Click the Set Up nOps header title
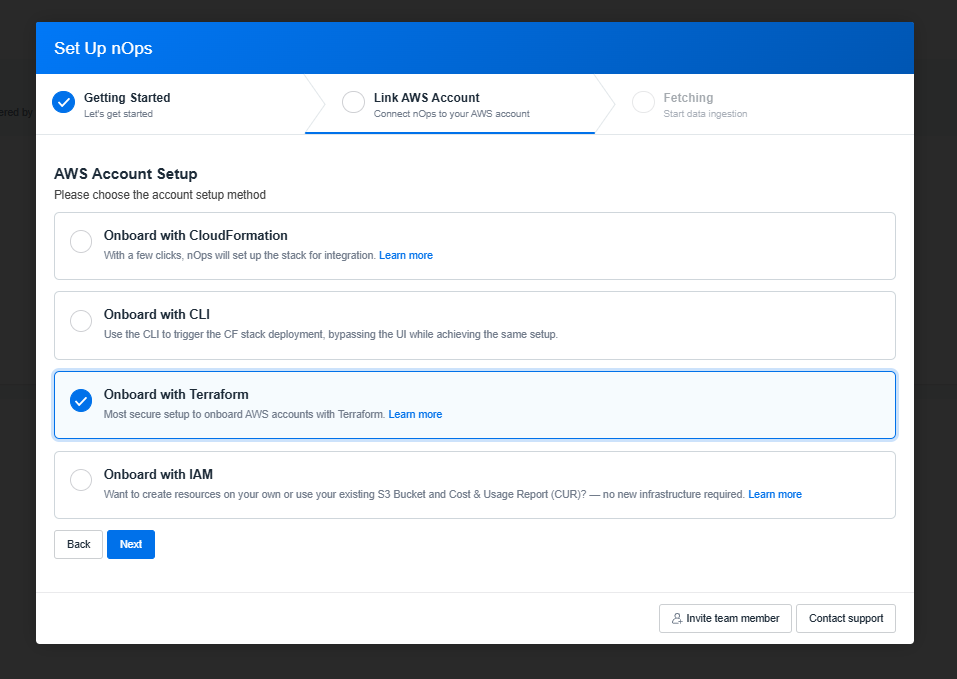The height and width of the screenshot is (679, 957). coord(103,49)
